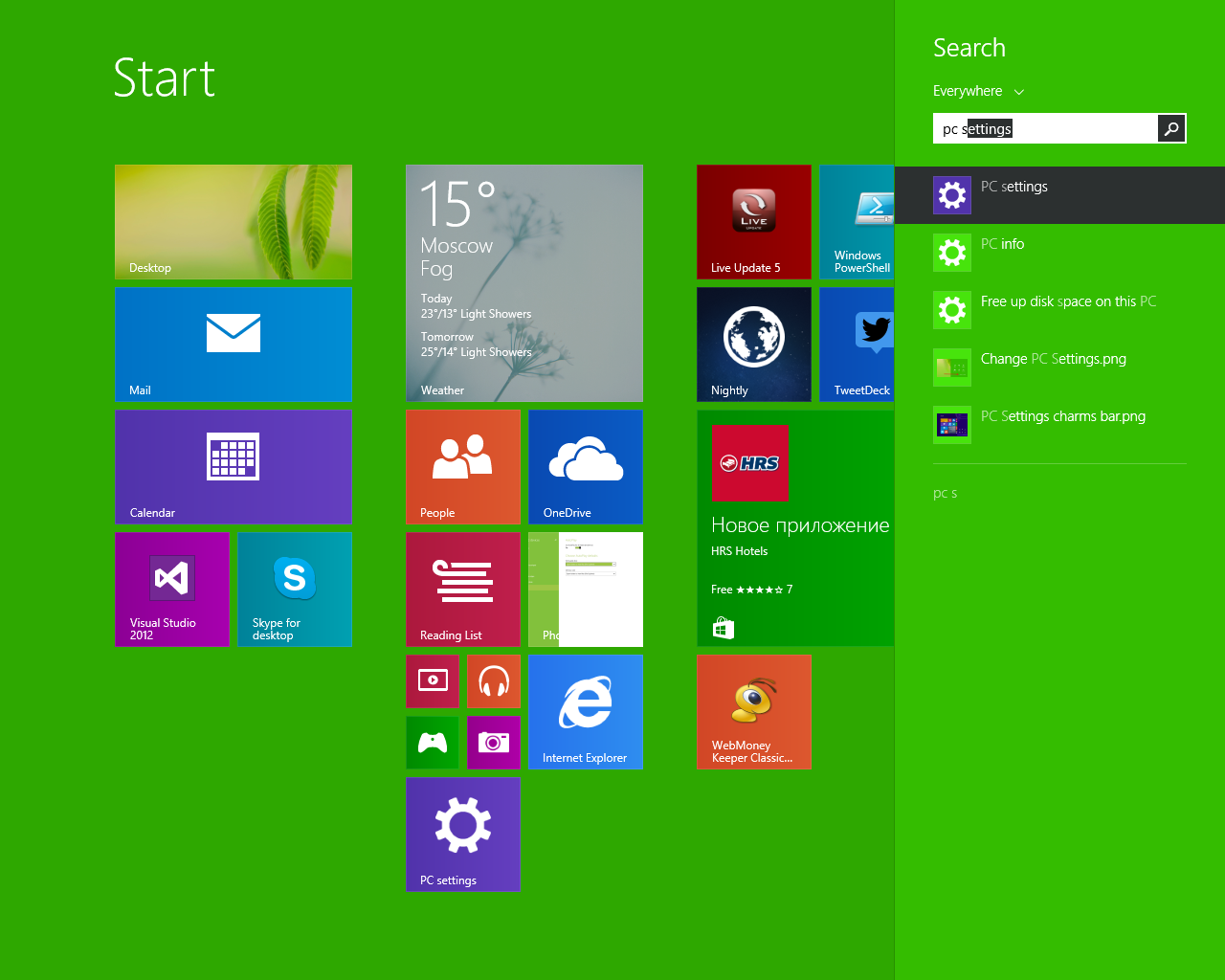Open the Reading List tile
Image resolution: width=1225 pixels, height=980 pixels.
point(463,590)
